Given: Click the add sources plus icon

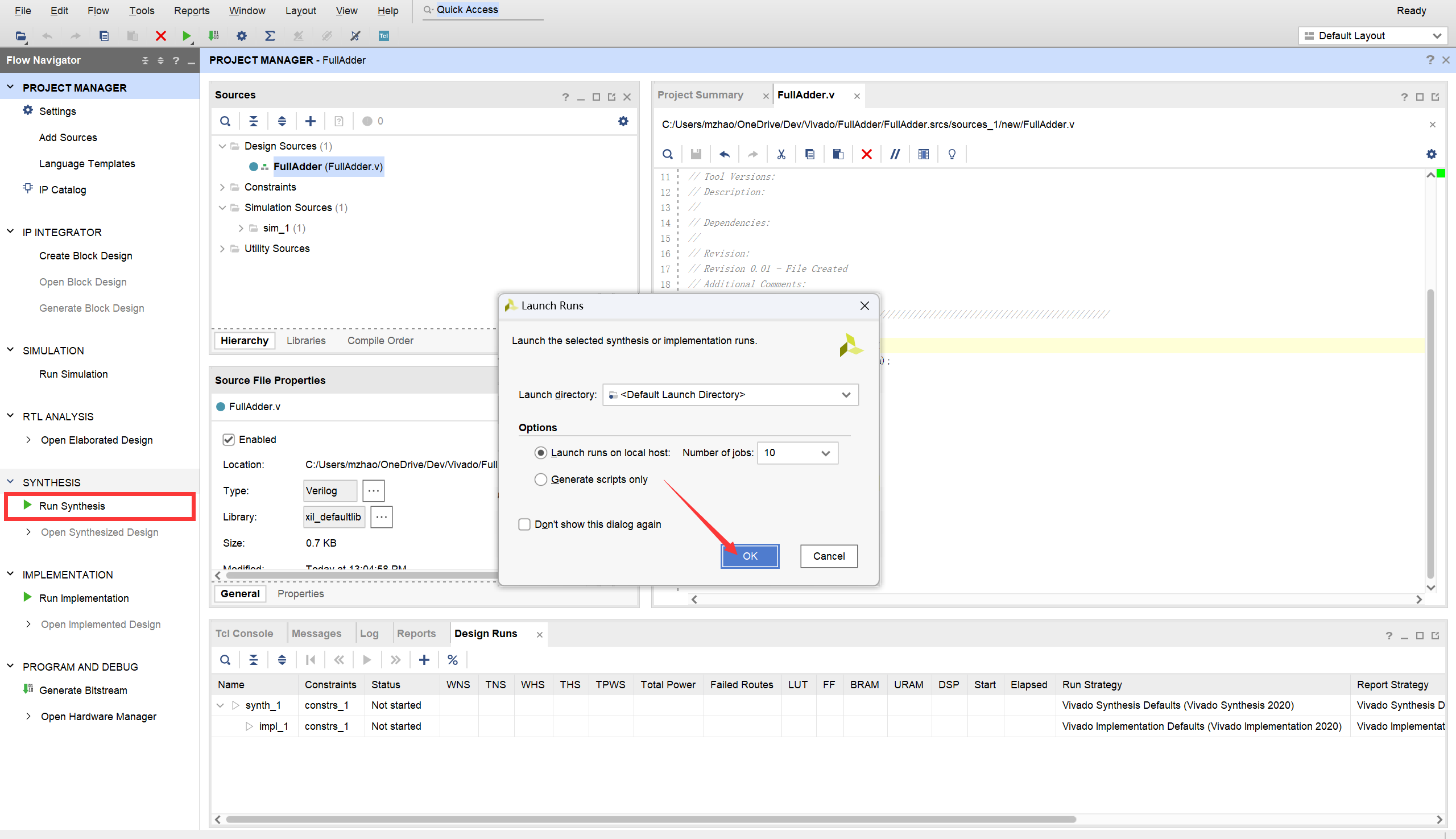Looking at the screenshot, I should click(310, 121).
